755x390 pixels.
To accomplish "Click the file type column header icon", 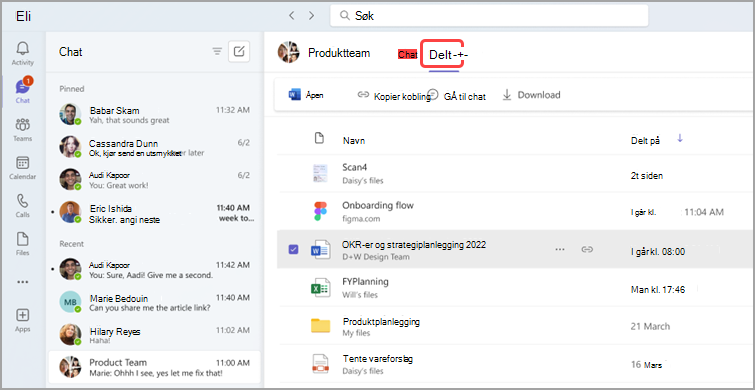I will point(318,139).
